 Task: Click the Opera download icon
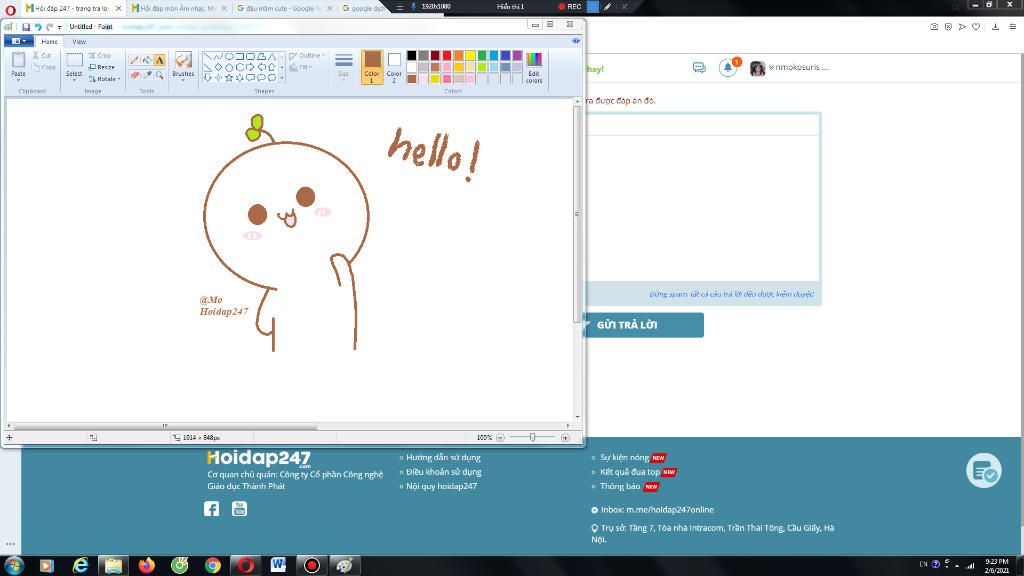pos(995,27)
